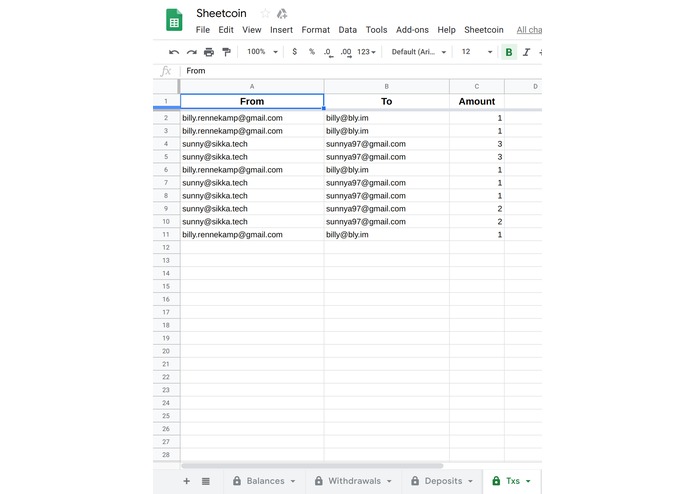695x494 pixels.
Task: Click green lock icon on Txs tab
Action: point(496,481)
